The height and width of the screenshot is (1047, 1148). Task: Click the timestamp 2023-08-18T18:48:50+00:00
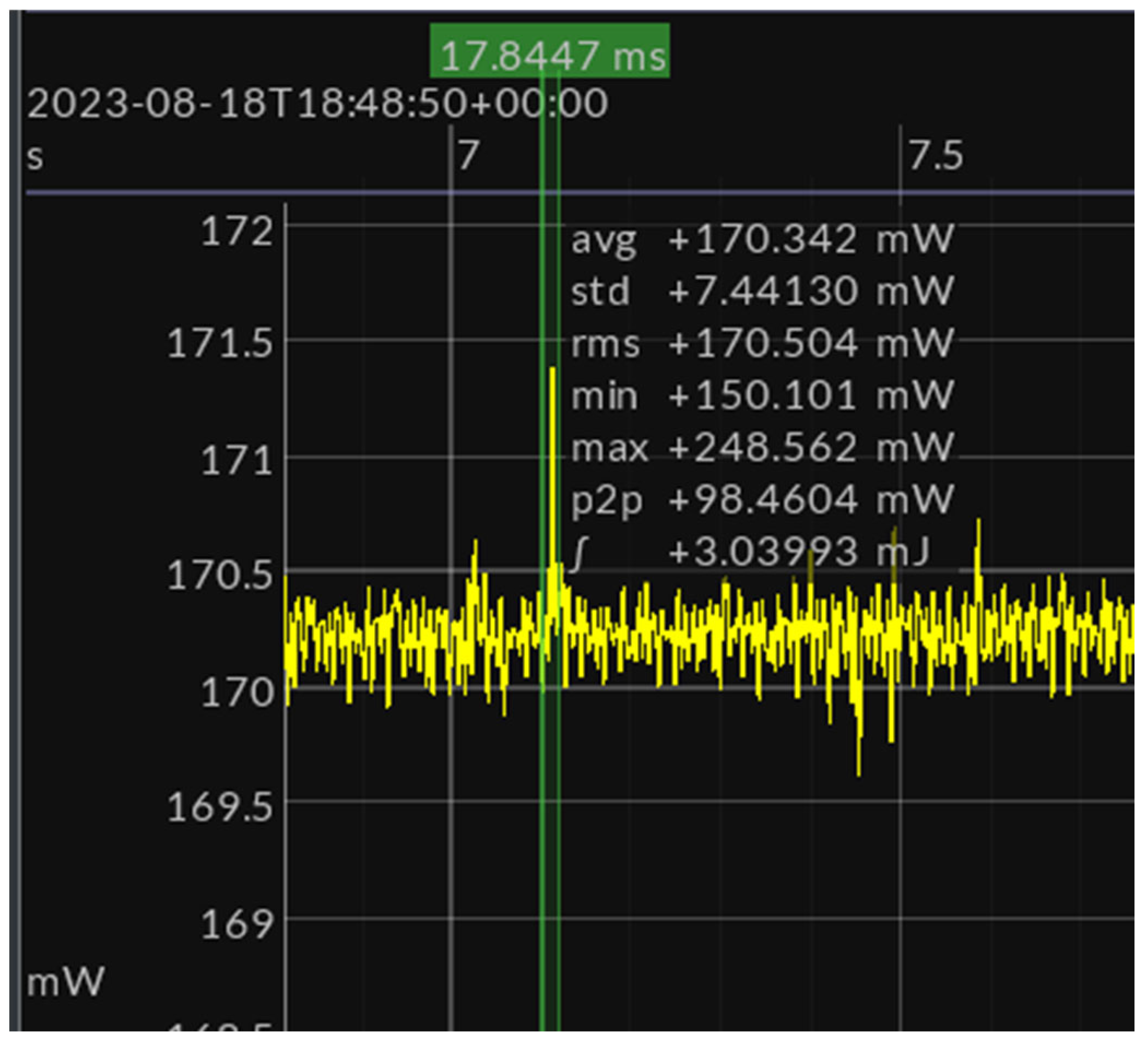(x=317, y=104)
